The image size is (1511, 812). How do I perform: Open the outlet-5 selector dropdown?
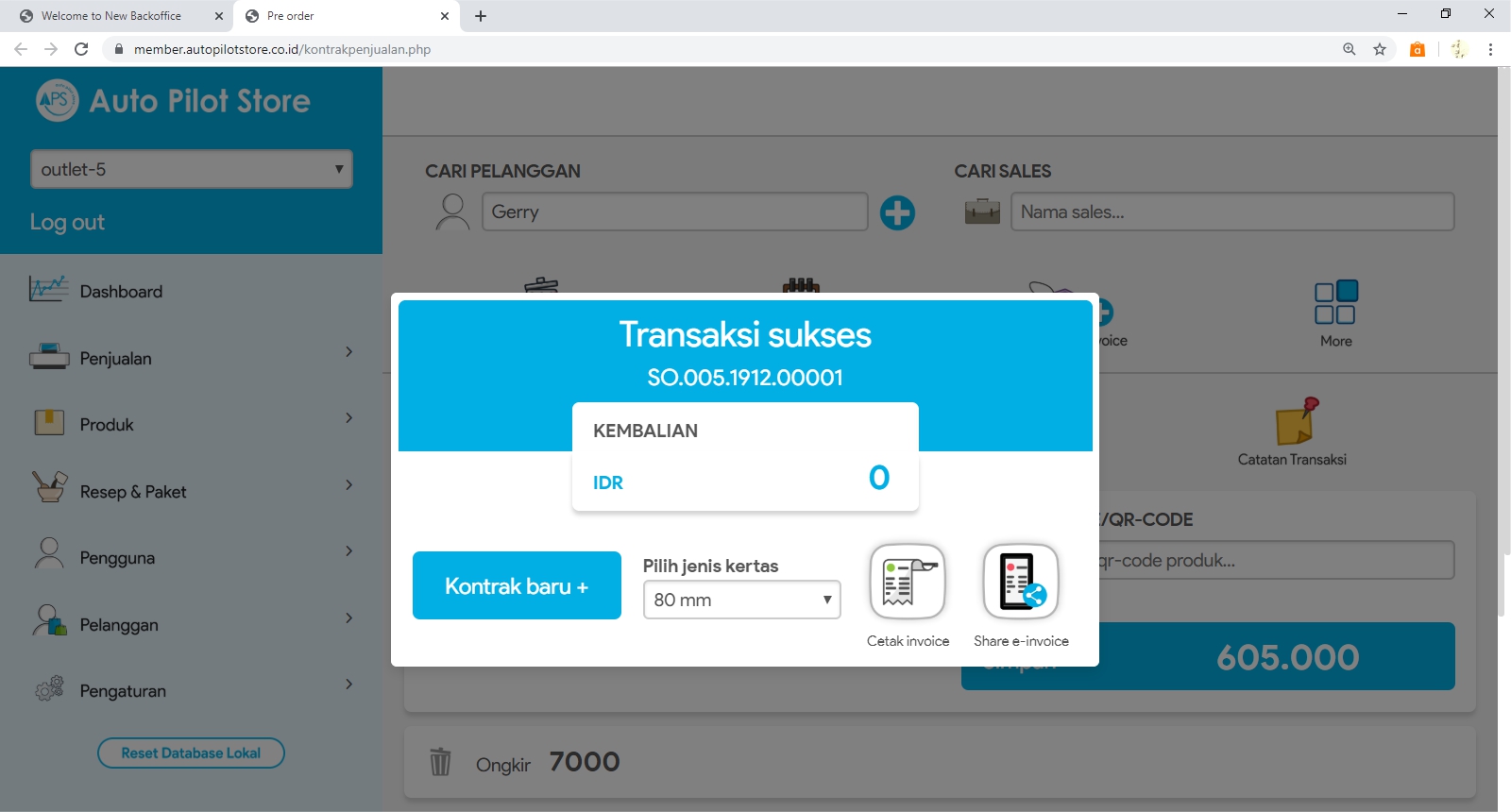pyautogui.click(x=192, y=169)
